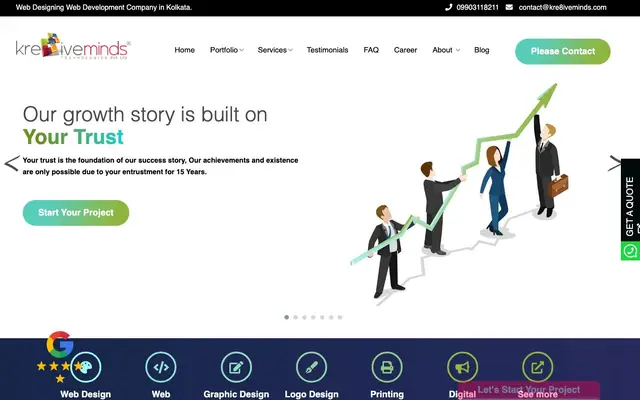Click the Digital megaphone icon
The height and width of the screenshot is (400, 640).
click(462, 367)
